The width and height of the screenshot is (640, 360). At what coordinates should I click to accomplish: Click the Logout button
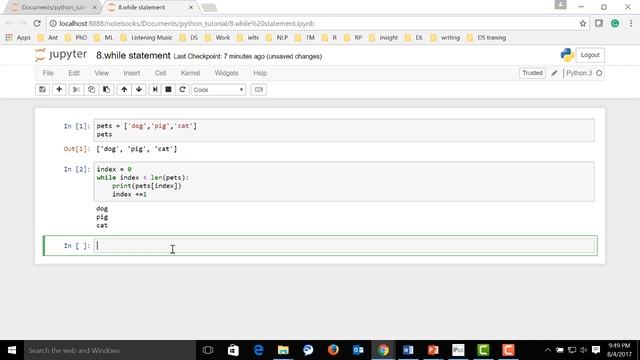[x=590, y=55]
